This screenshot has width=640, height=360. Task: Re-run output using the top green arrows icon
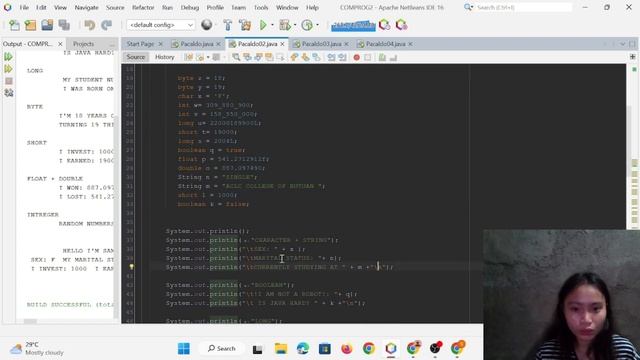point(9,56)
